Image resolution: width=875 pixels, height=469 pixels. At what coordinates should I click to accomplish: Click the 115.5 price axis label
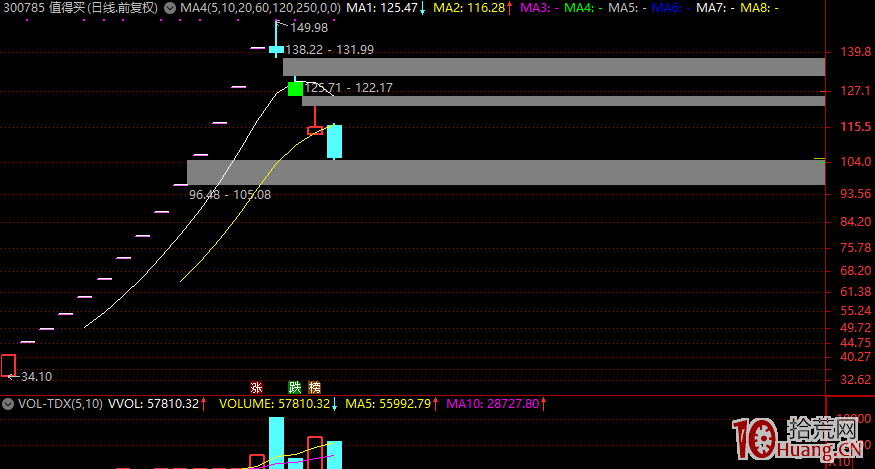[856, 127]
